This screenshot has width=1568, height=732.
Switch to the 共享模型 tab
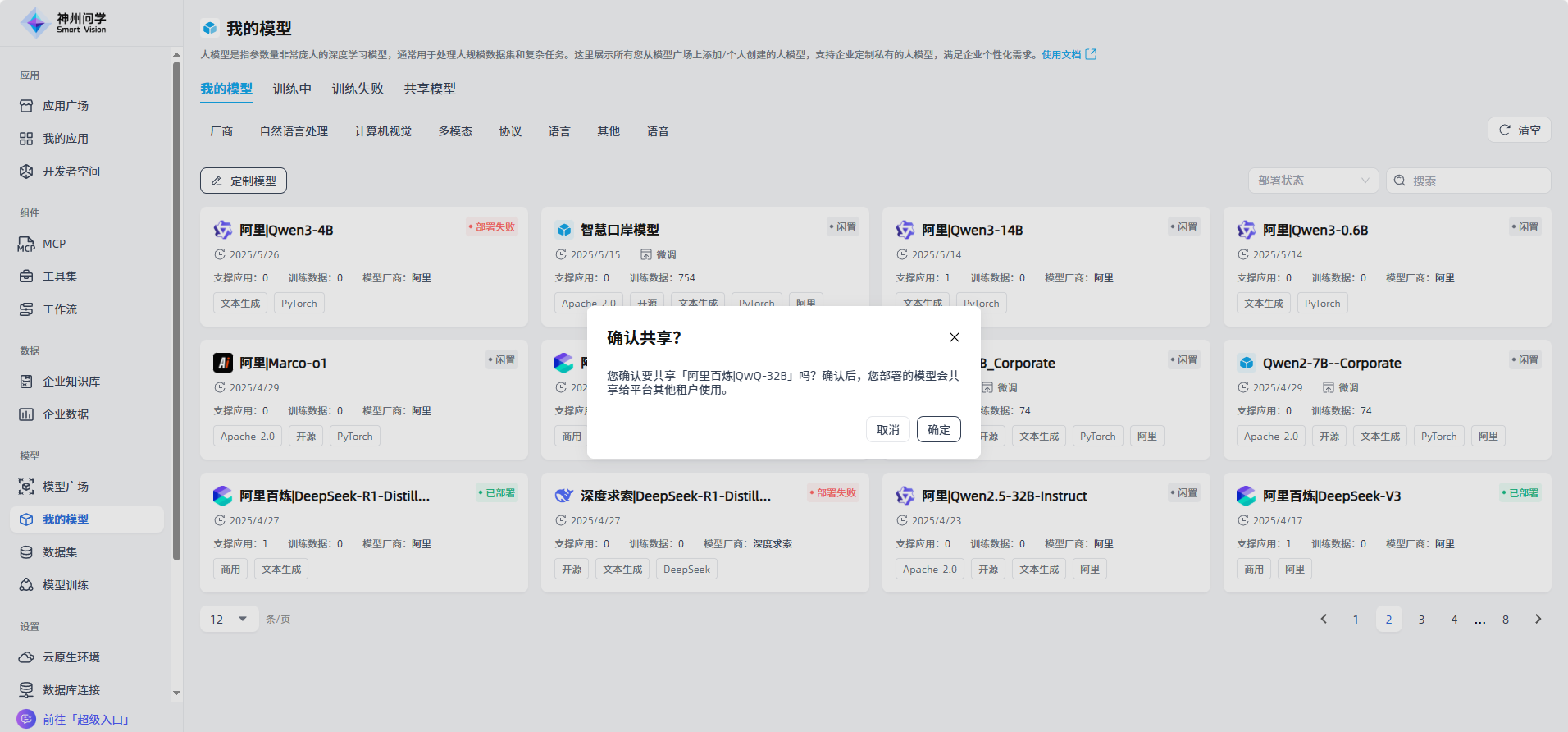[x=430, y=89]
